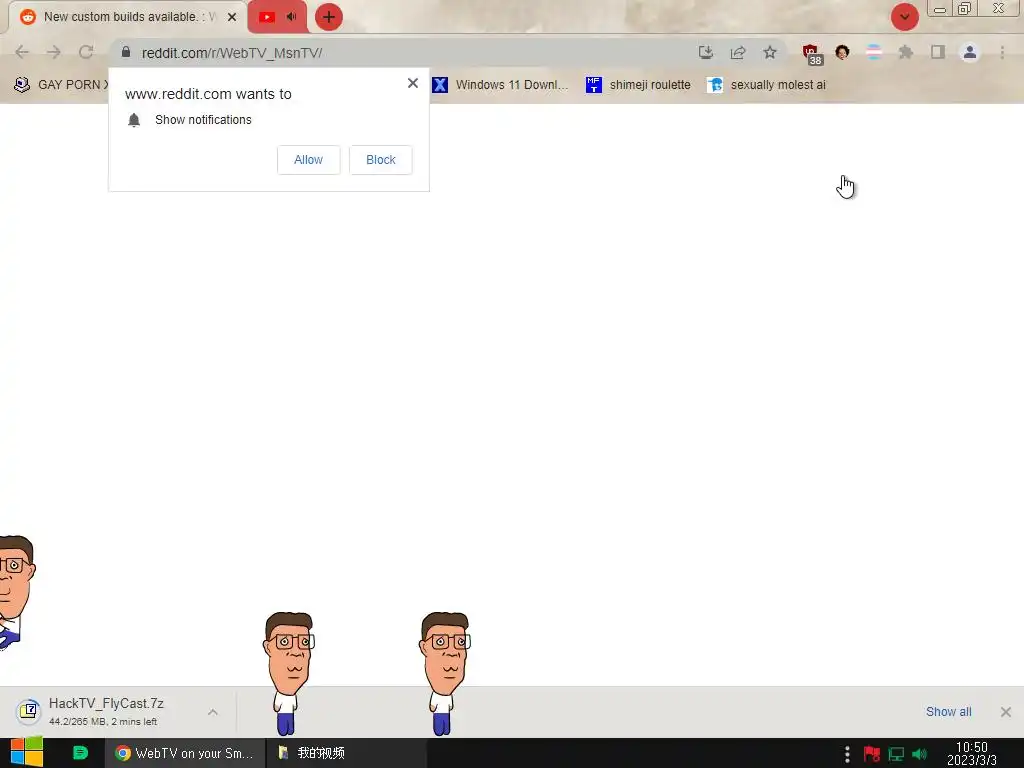Go forward to next page
This screenshot has width=1024, height=768.
(x=54, y=52)
